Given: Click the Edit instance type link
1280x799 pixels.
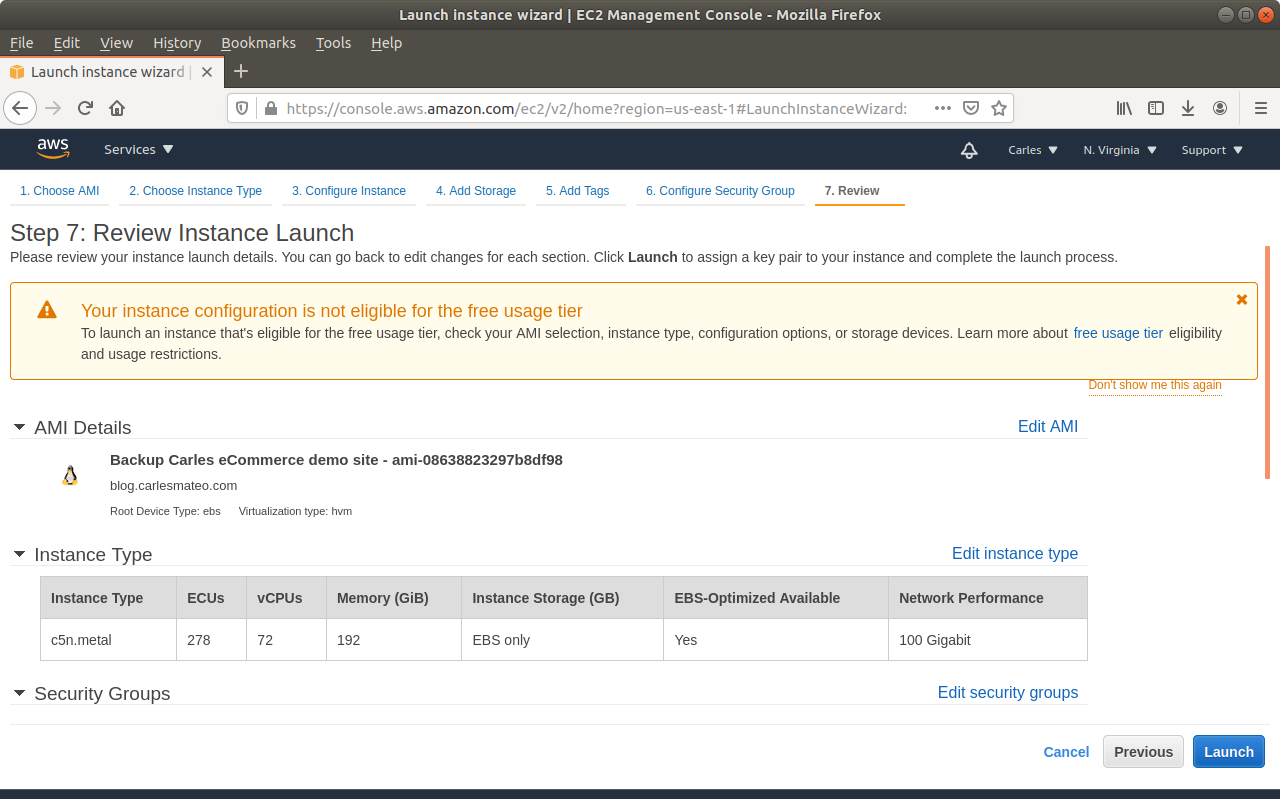Looking at the screenshot, I should 1014,554.
